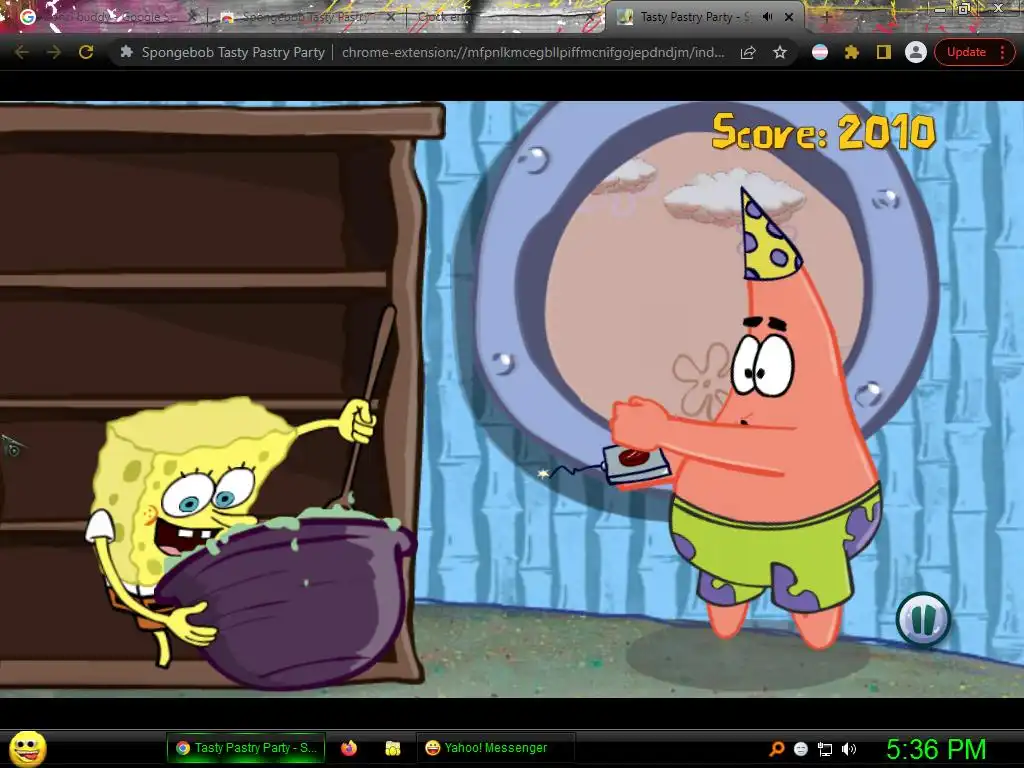
Task: Close the Google search tab
Action: coord(192,17)
